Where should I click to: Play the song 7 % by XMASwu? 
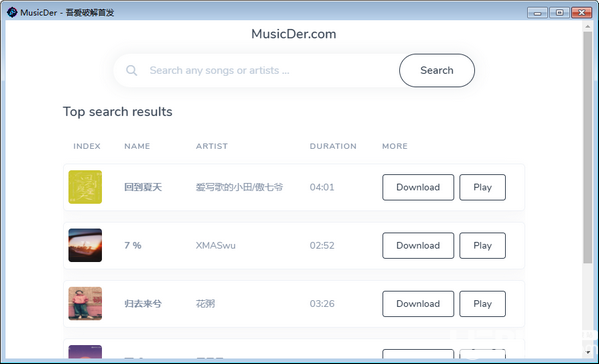coord(482,246)
